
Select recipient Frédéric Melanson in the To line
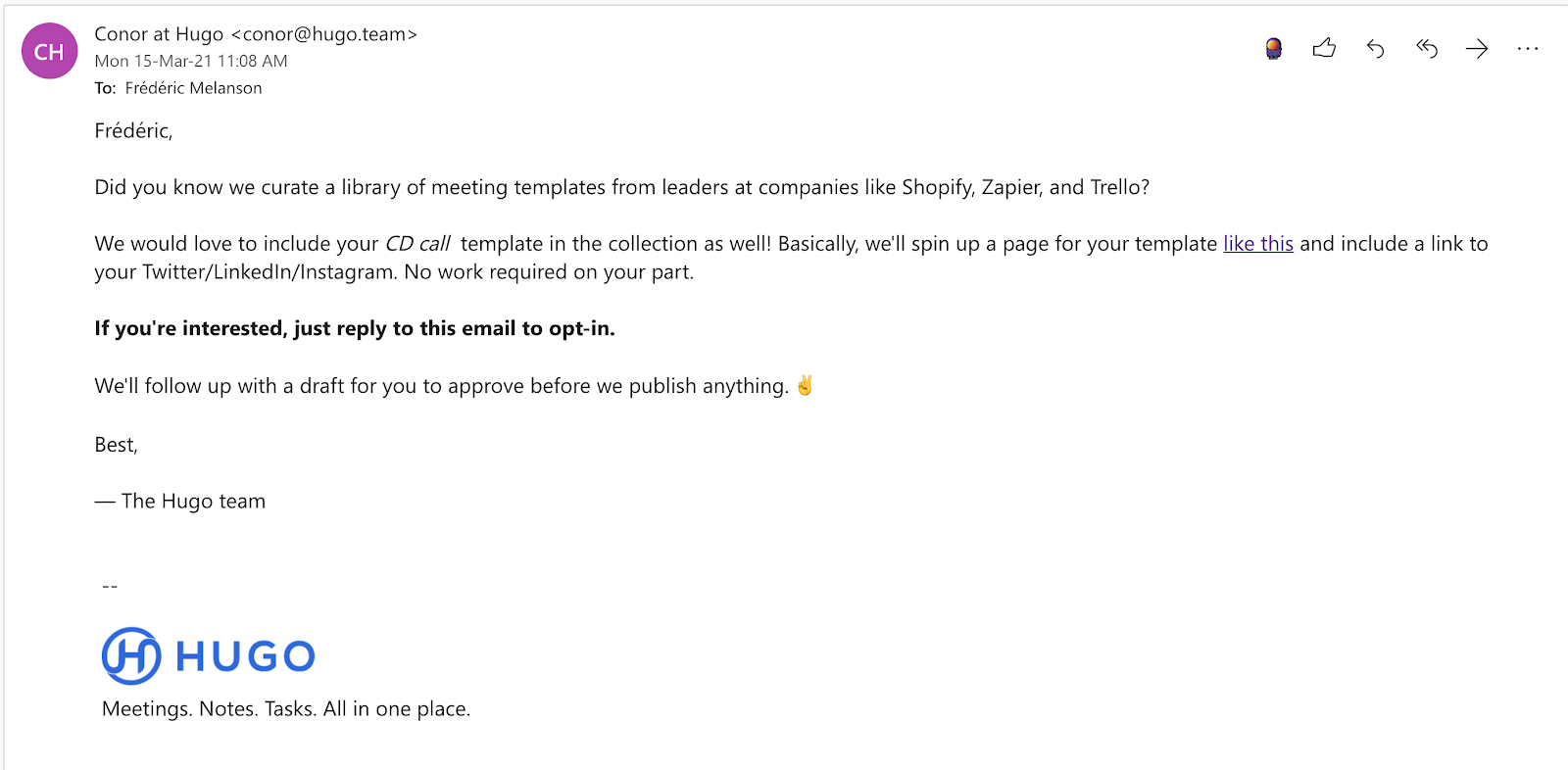(x=193, y=88)
